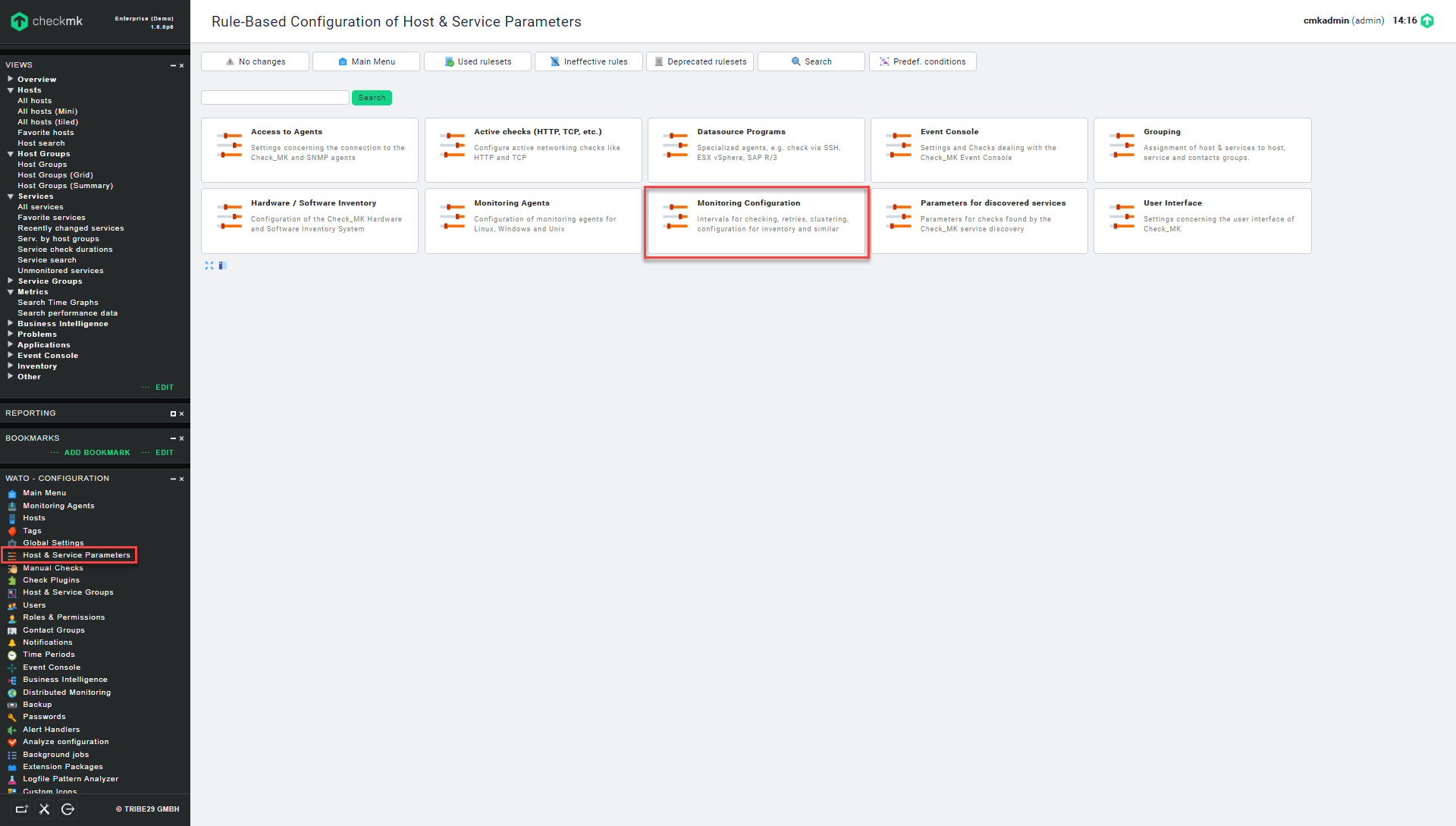Image resolution: width=1456 pixels, height=826 pixels.
Task: Open the Grouping ruleset icon
Action: [1122, 144]
